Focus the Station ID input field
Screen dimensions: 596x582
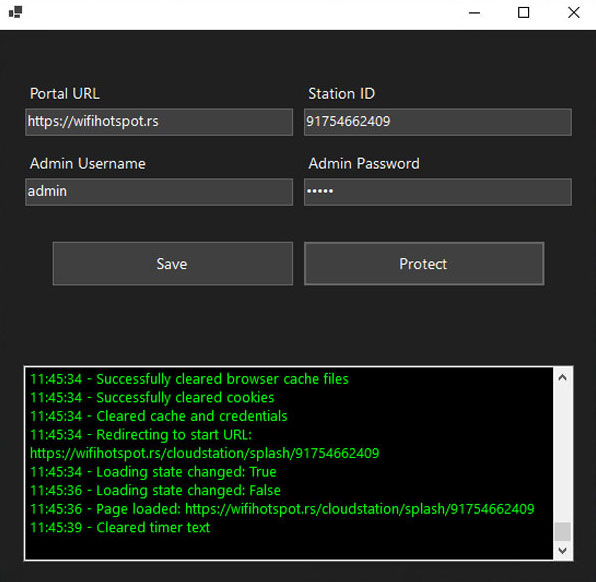437,122
